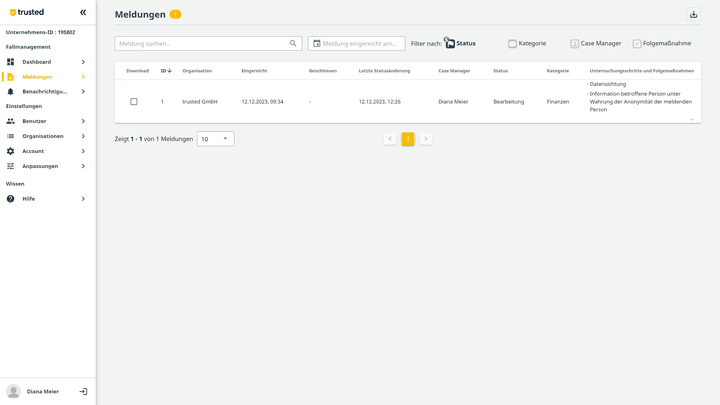720x405 pixels.
Task: Open Organisationen in the sidebar
Action: [x=43, y=136]
